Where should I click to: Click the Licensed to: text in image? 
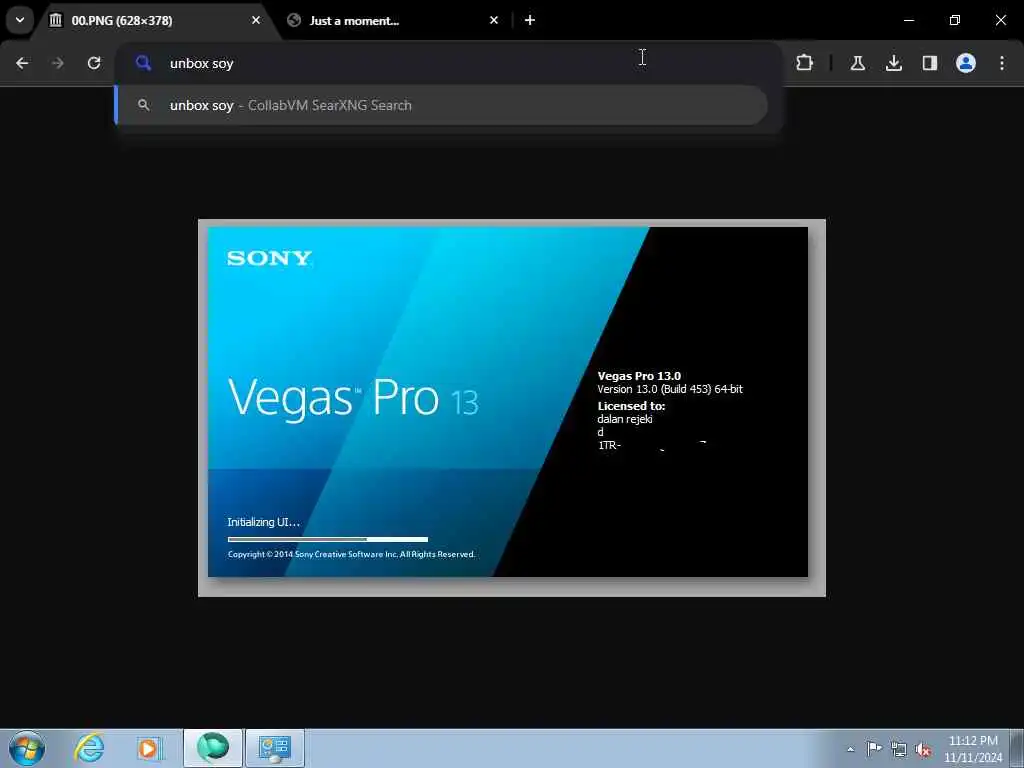click(631, 406)
